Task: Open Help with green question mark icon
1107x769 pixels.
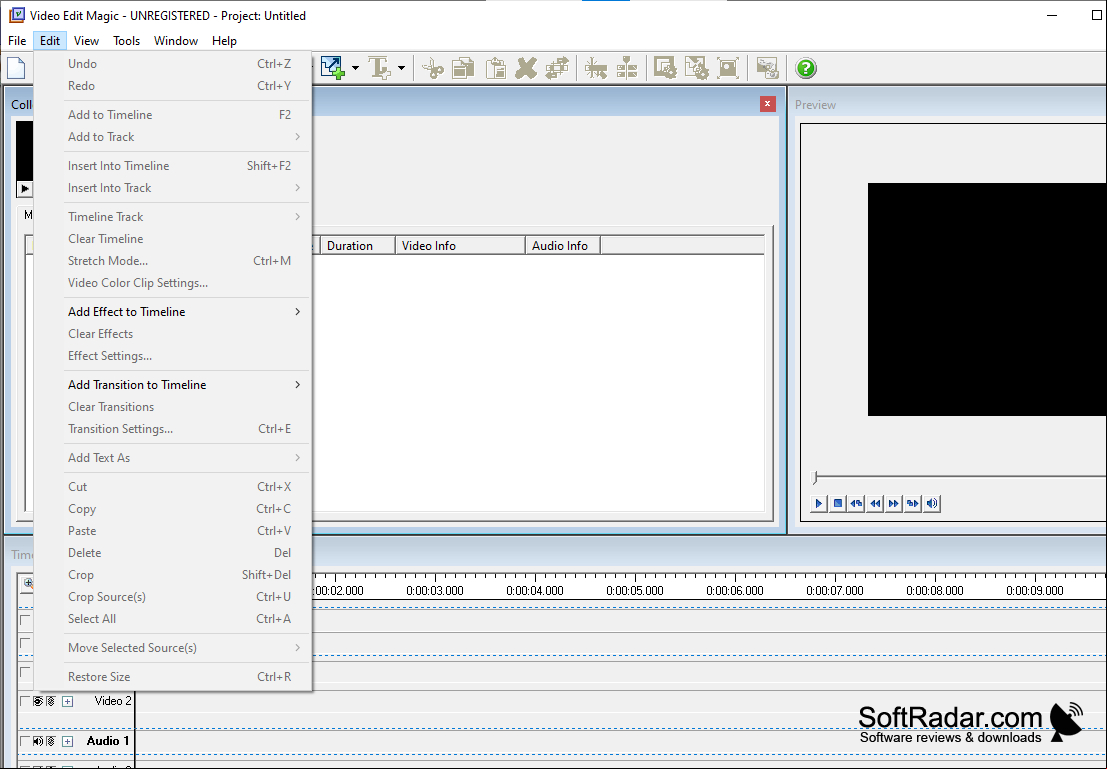Action: [806, 68]
